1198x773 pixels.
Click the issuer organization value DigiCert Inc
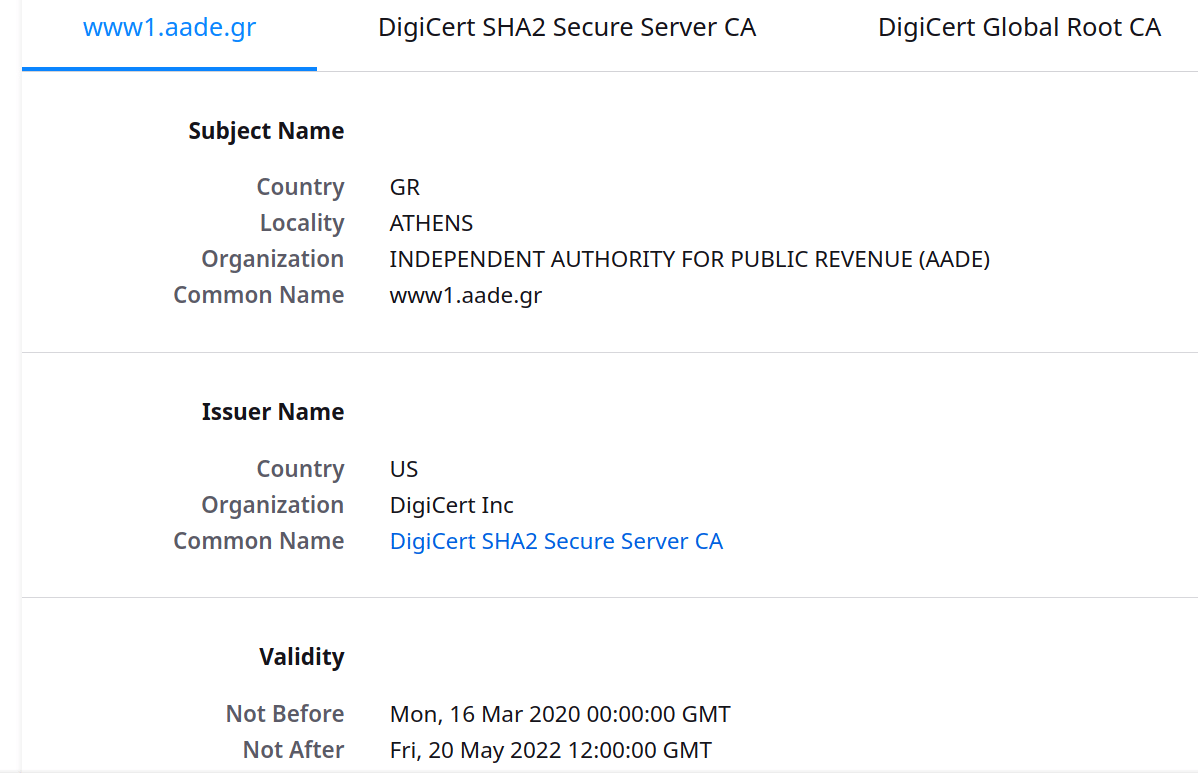click(451, 505)
